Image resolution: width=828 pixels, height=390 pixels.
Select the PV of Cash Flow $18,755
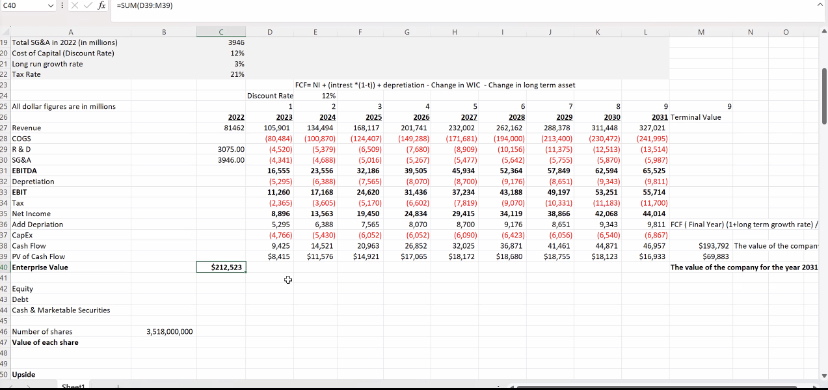(550, 256)
